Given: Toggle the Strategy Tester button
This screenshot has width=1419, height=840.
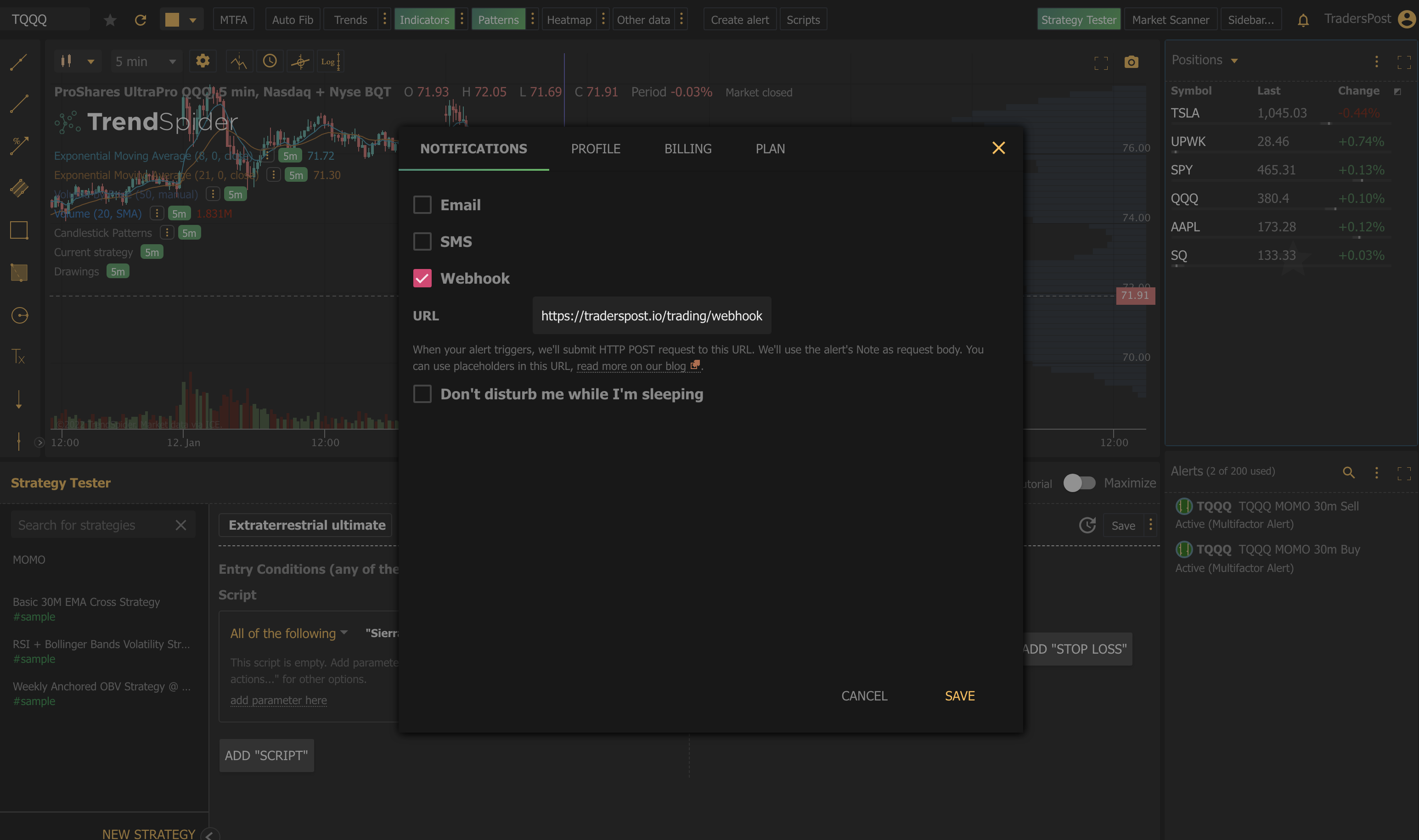Looking at the screenshot, I should pos(1079,20).
